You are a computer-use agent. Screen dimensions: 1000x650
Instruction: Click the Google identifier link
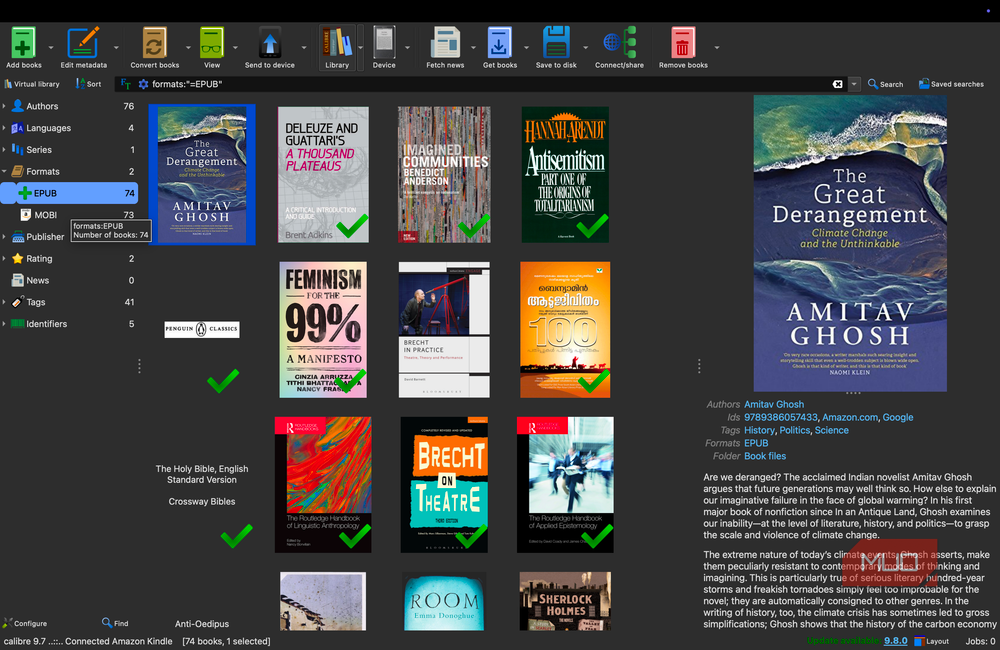897,417
